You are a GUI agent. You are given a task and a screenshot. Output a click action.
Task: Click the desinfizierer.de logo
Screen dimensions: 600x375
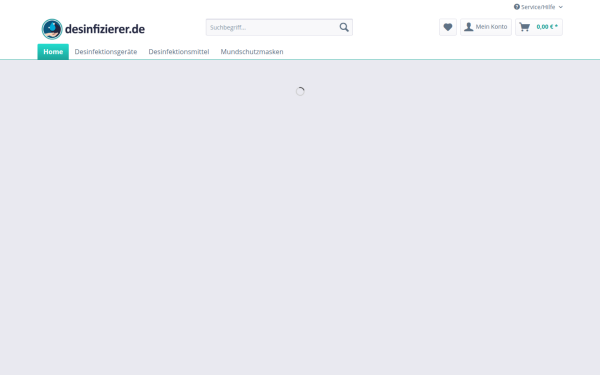tap(93, 29)
